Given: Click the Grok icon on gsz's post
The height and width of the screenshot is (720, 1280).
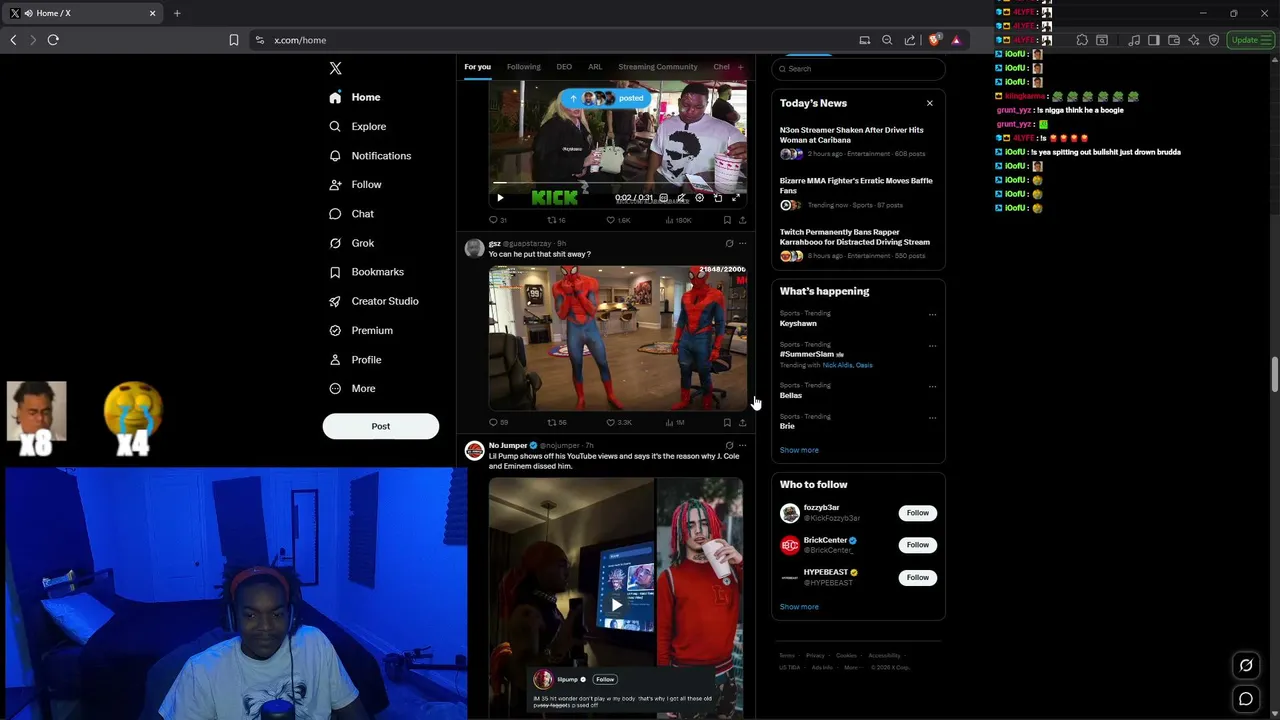Looking at the screenshot, I should pos(729,243).
